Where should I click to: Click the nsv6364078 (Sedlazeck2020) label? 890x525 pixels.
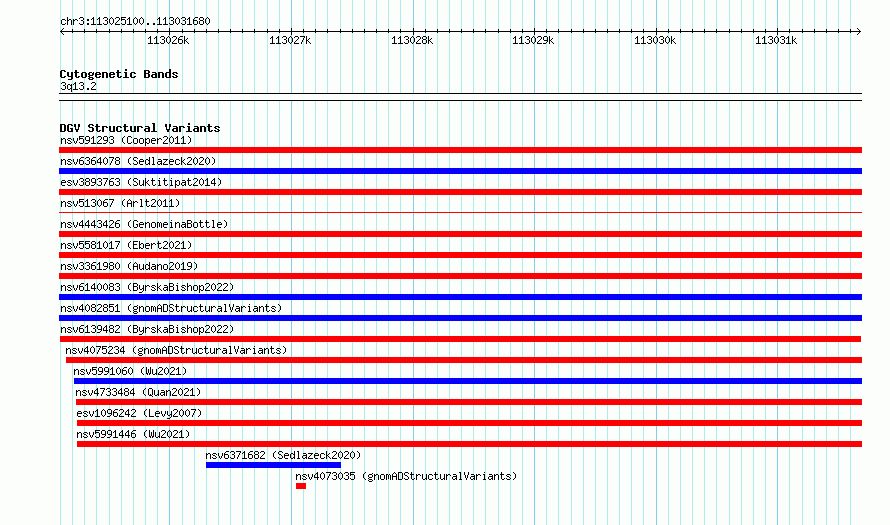138,161
